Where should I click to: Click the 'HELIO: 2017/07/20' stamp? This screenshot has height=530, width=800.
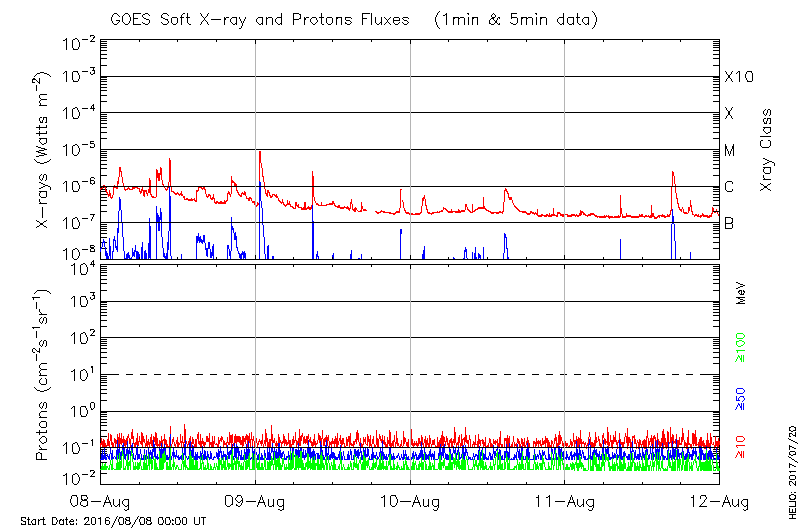[790, 472]
